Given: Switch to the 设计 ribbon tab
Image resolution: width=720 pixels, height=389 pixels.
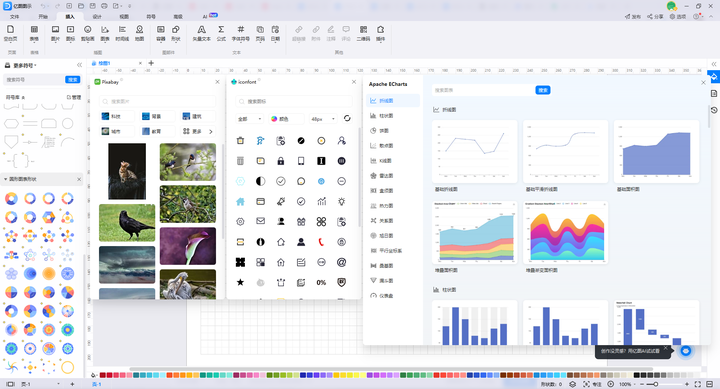Looking at the screenshot, I should [97, 17].
